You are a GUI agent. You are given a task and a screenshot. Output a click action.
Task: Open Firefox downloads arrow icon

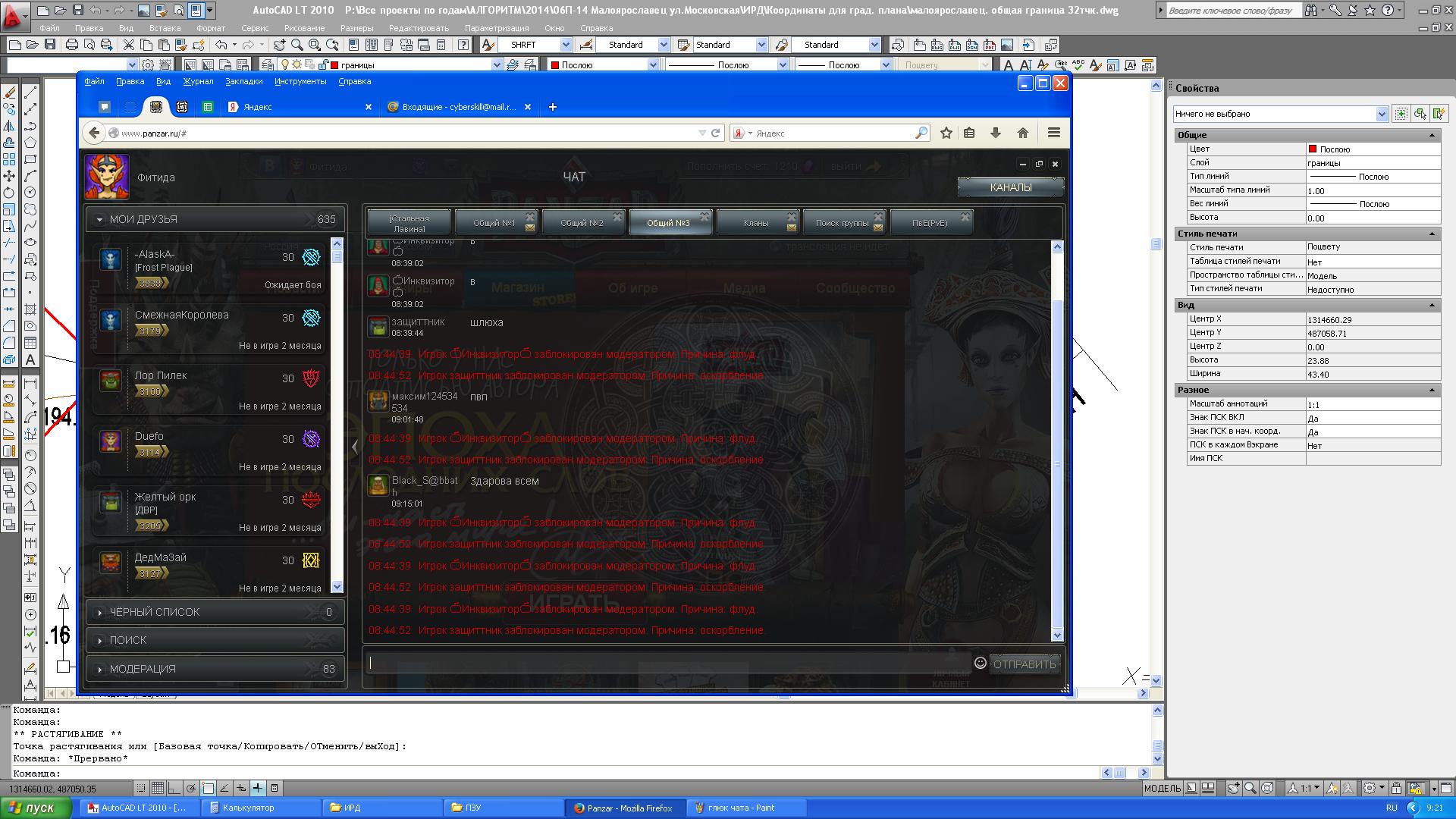pos(996,133)
